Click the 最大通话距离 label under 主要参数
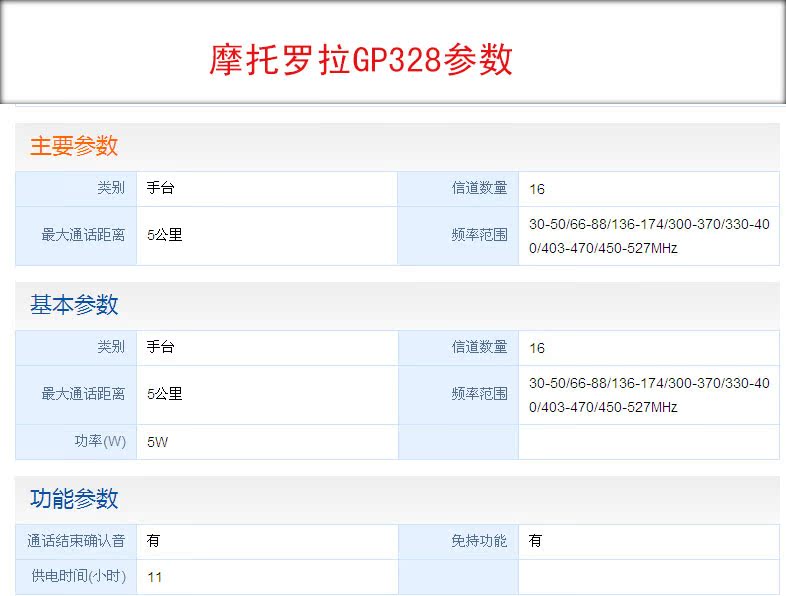Viewport: 786px width, 596px height. [x=83, y=235]
